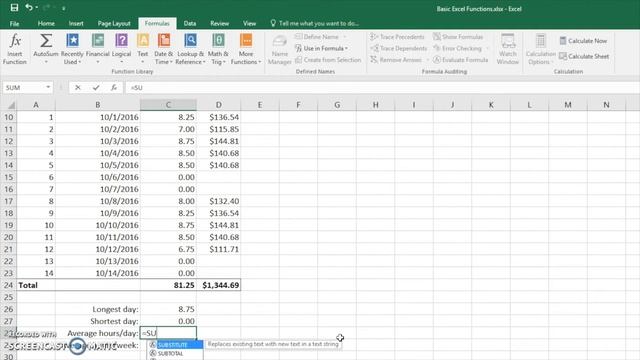Open Math & Trig functions

(x=218, y=49)
